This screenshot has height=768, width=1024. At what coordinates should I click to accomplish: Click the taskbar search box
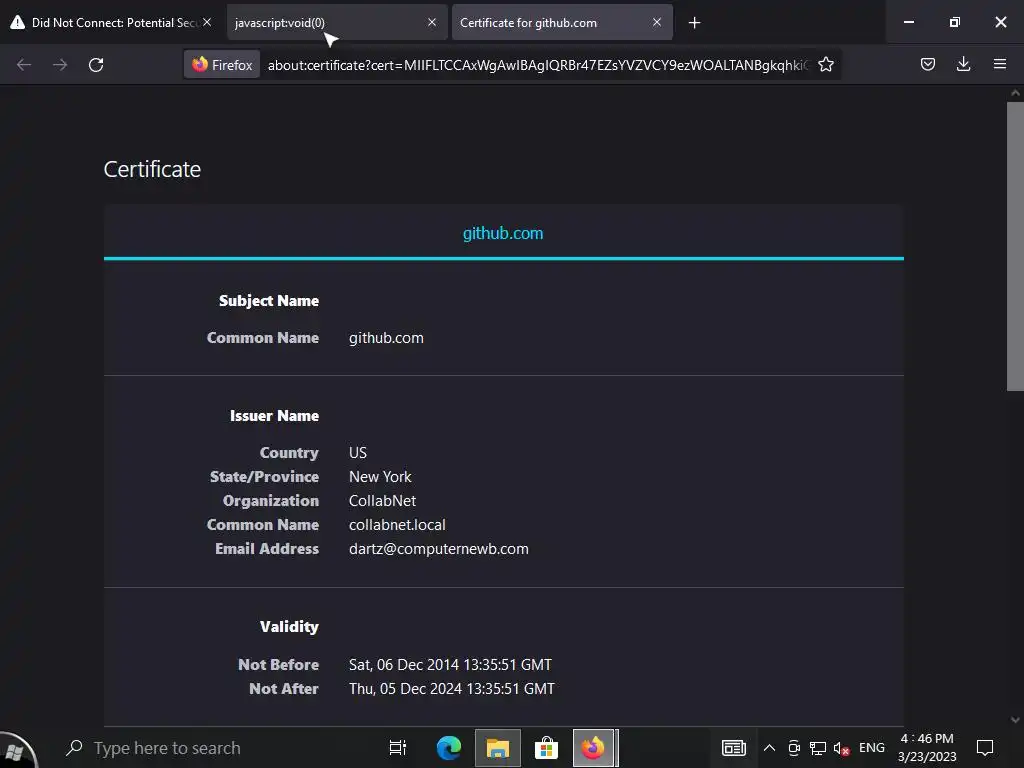pos(209,748)
